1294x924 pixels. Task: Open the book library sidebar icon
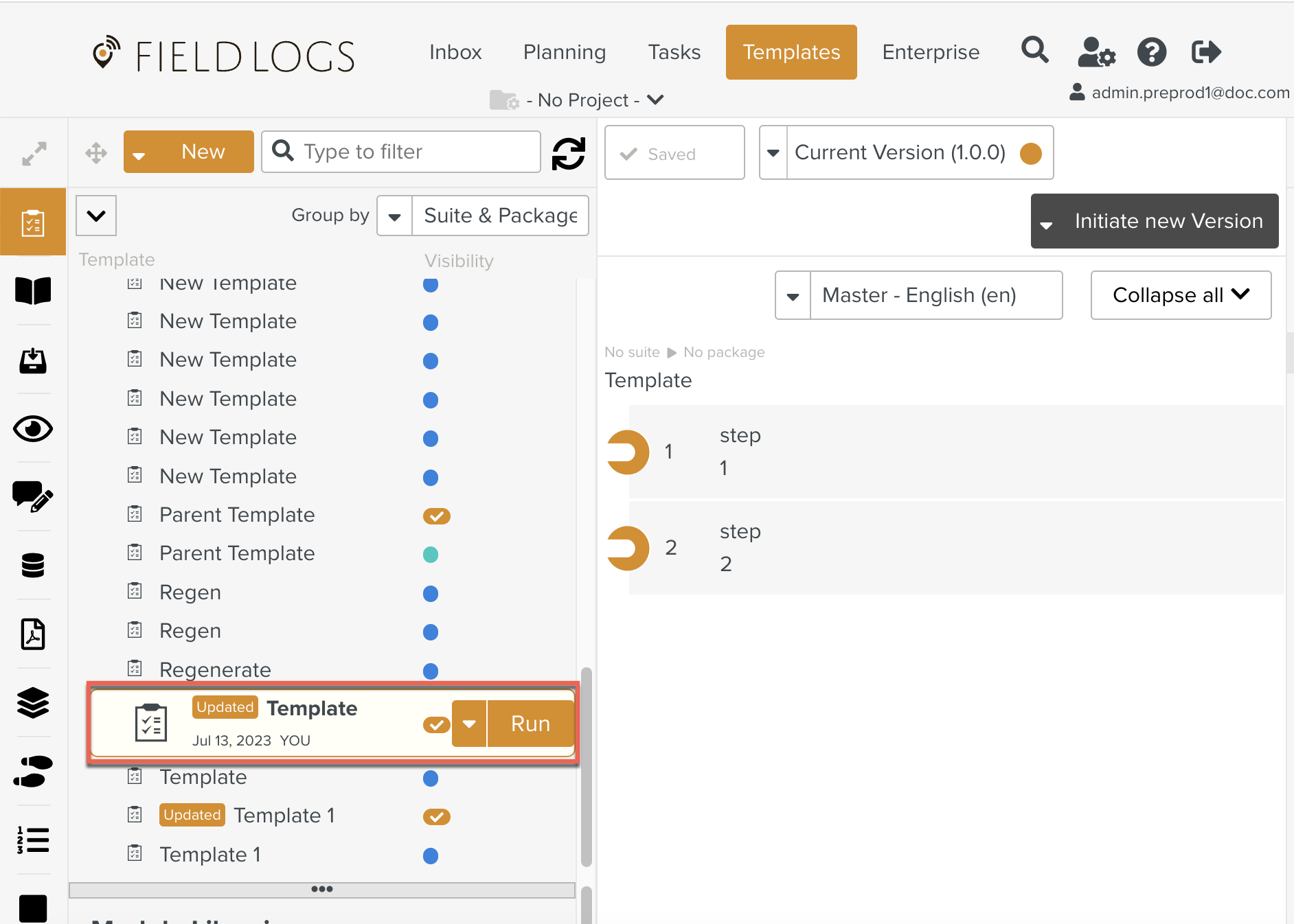click(x=33, y=290)
